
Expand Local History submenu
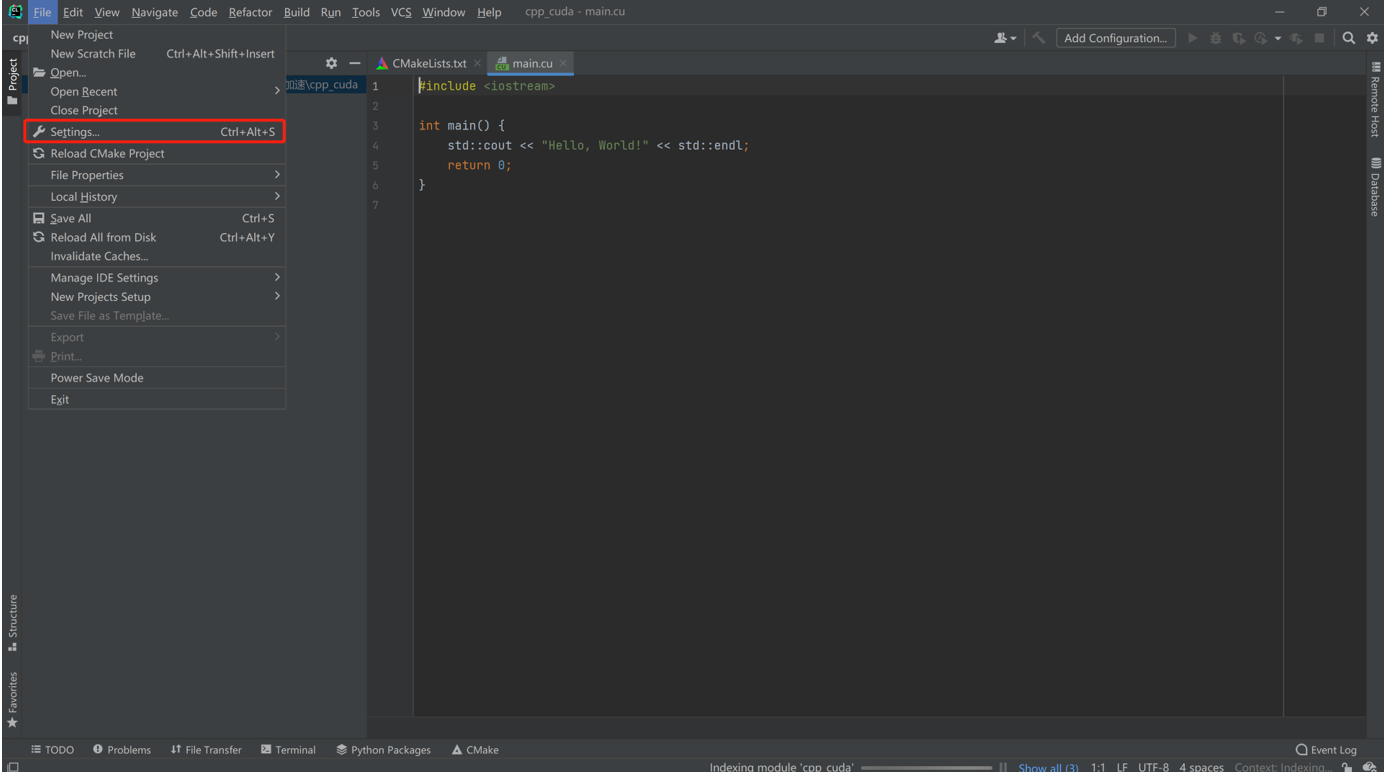point(156,197)
